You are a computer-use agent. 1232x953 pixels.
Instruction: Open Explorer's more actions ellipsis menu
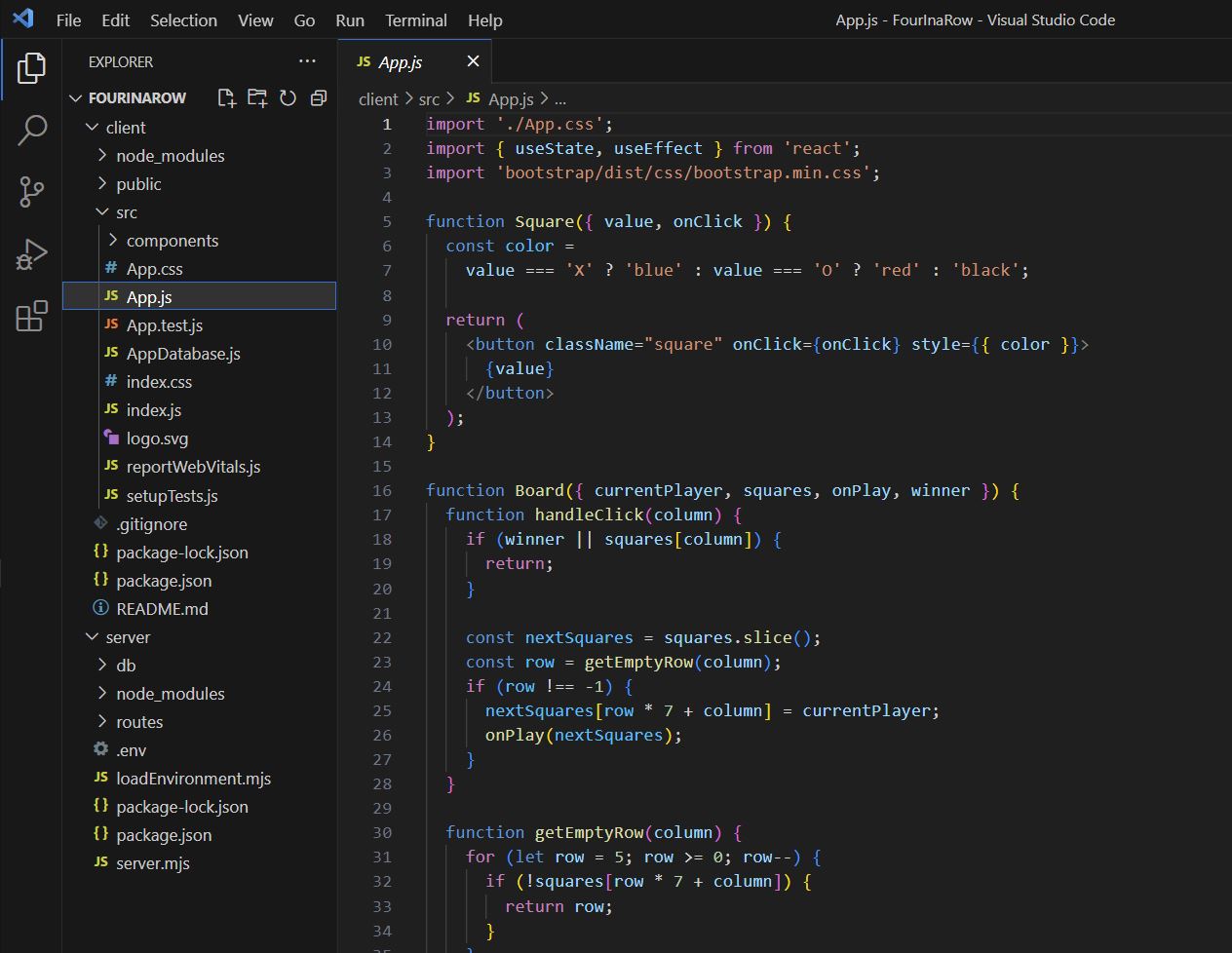coord(307,61)
